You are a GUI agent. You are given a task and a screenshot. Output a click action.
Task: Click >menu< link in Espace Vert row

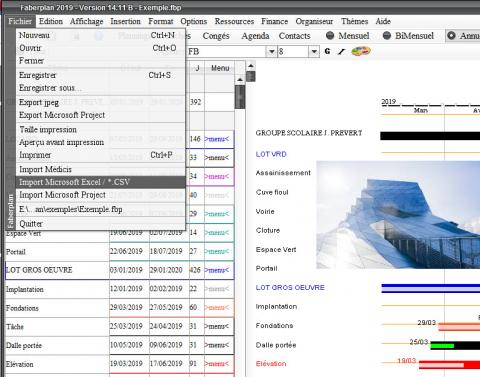point(217,233)
